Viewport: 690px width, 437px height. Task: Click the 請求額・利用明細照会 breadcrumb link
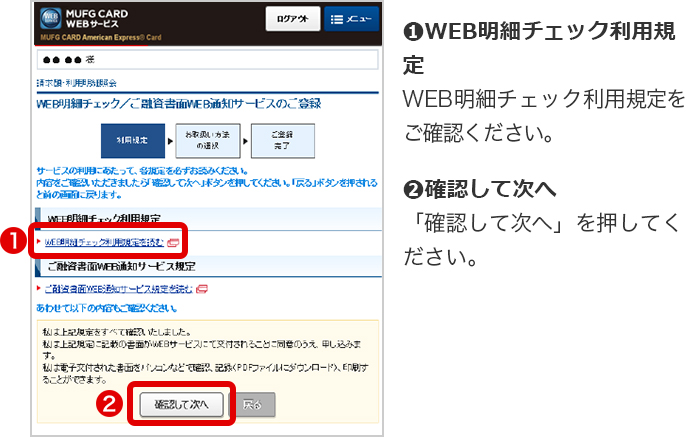point(76,84)
